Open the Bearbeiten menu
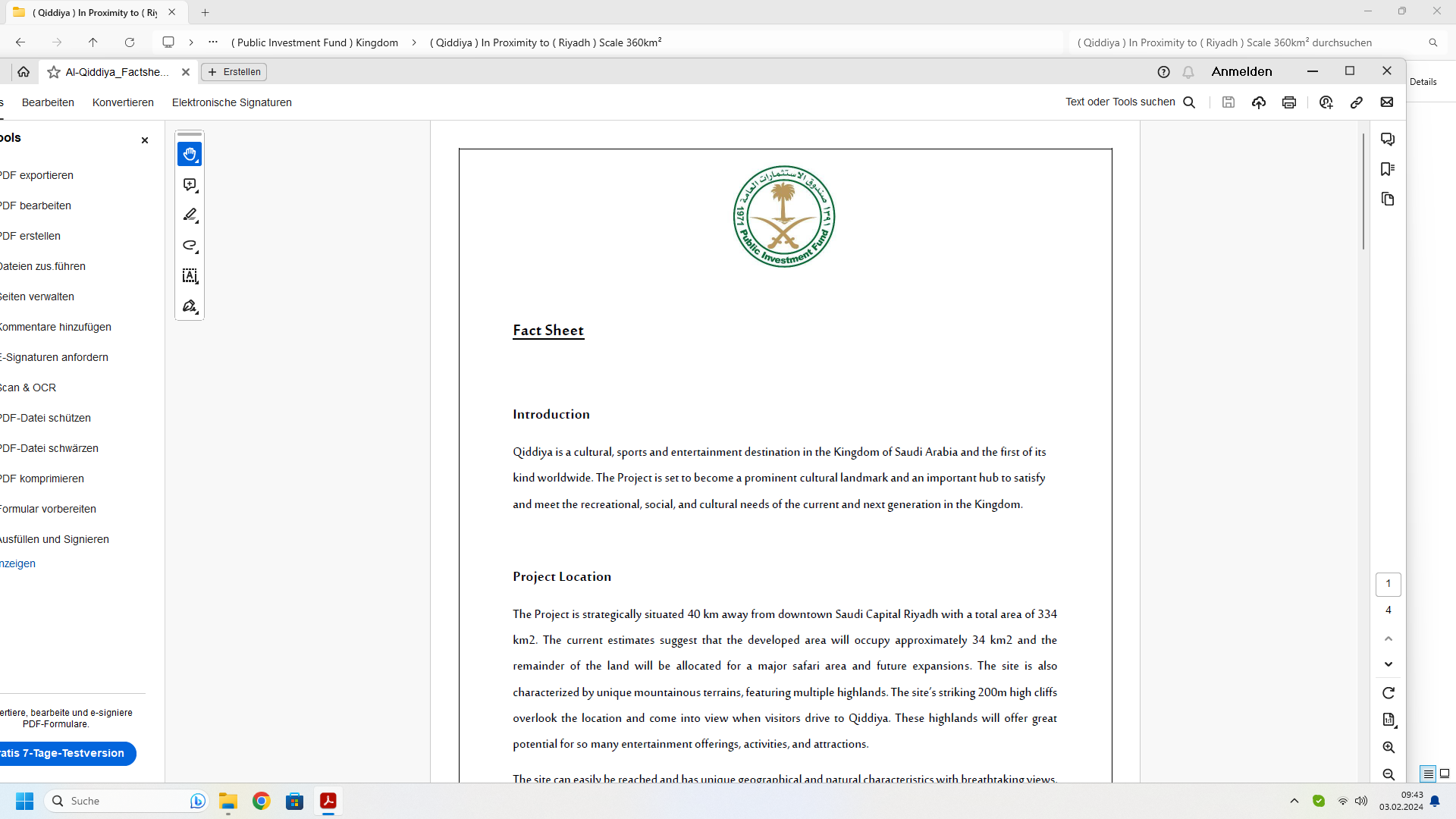1456x819 pixels. [x=48, y=102]
